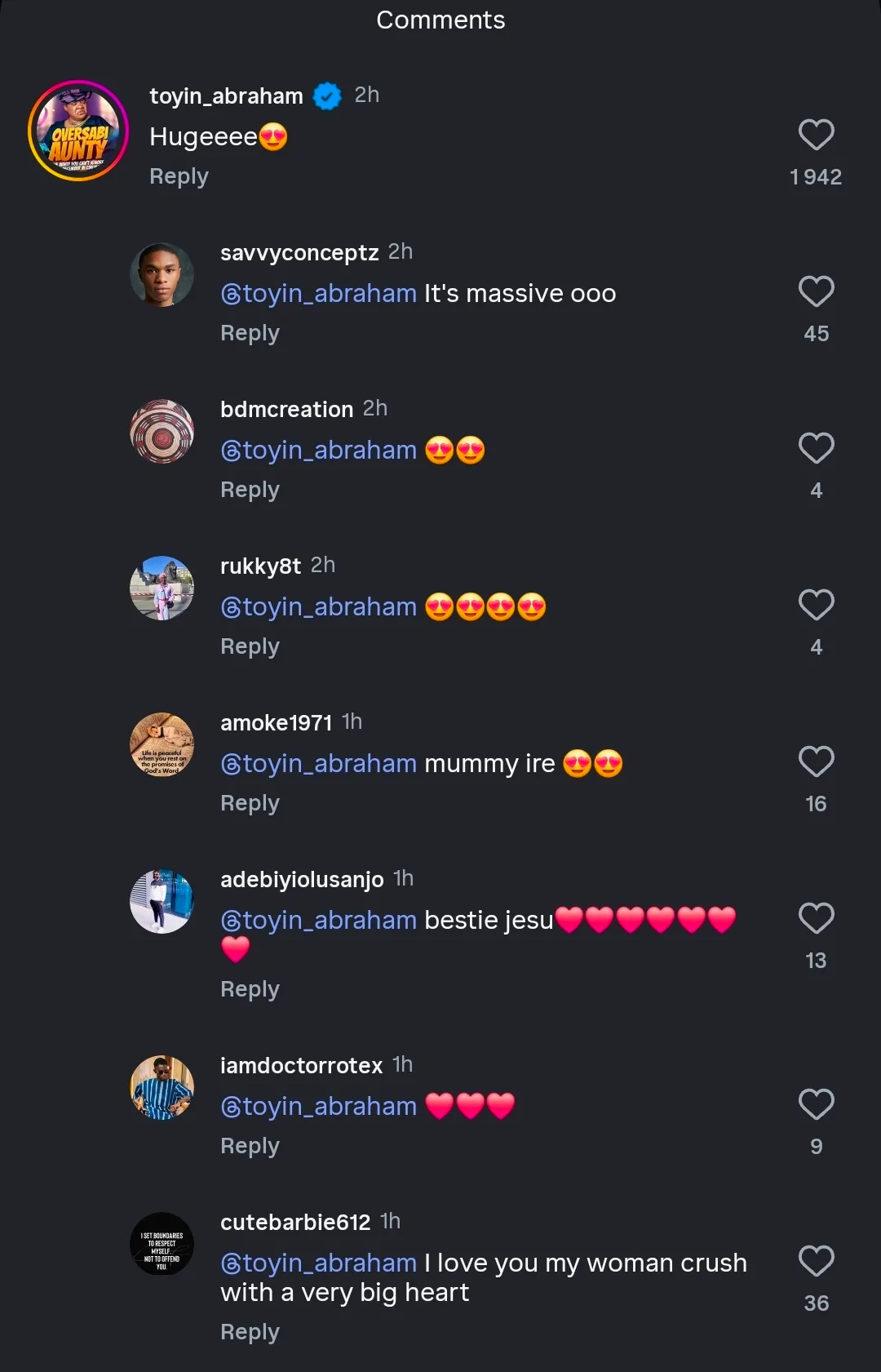881x1372 pixels.
Task: Heart amoke1971's "mummy ire" reply
Action: click(x=816, y=762)
